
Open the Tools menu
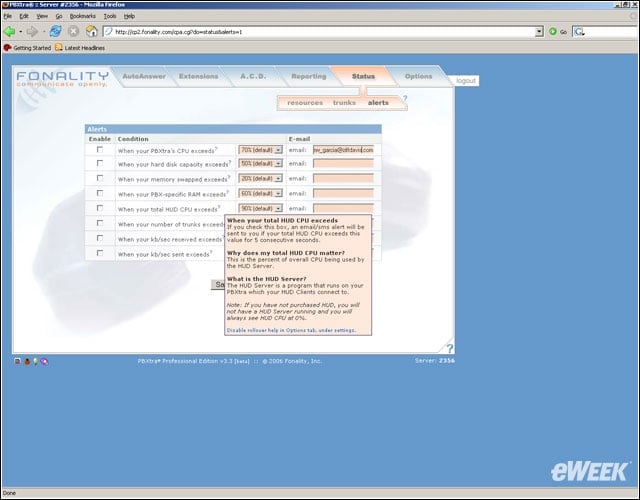[110, 16]
